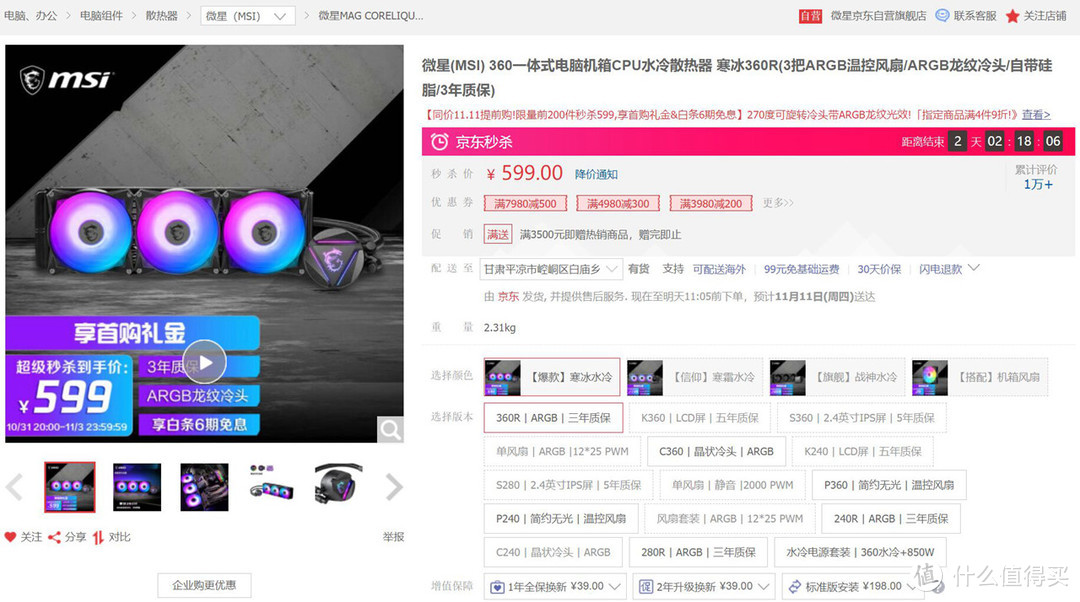This screenshot has height=602, width=1080.
Task: Claim coupon 满4980减300
Action: (x=618, y=203)
